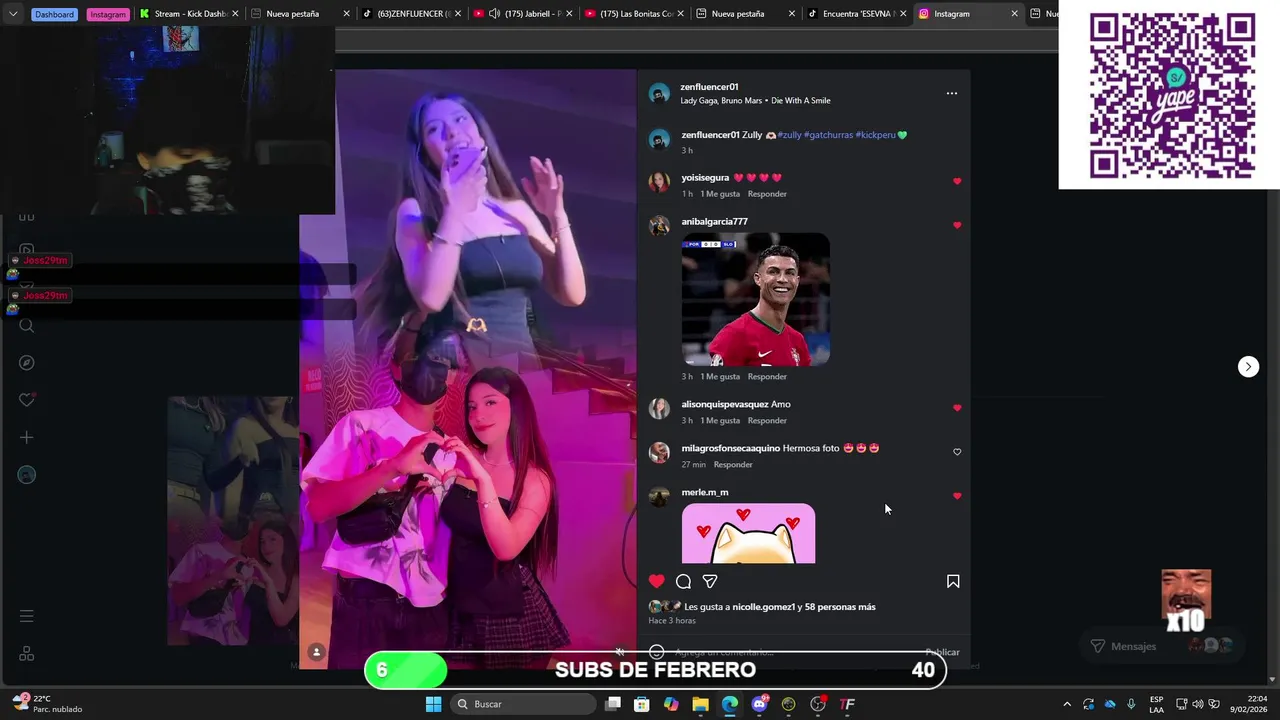1280x720 pixels.
Task: Open nicolle.gomez1 in the likes line
Action: click(764, 607)
